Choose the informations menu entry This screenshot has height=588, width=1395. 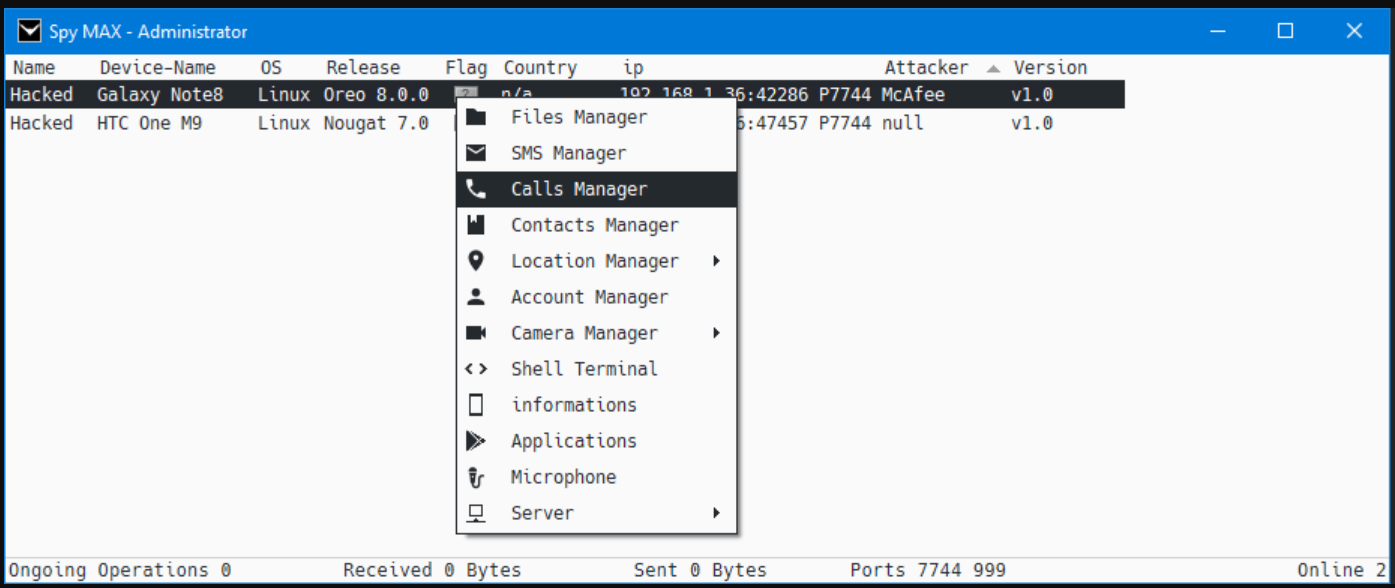tap(574, 405)
